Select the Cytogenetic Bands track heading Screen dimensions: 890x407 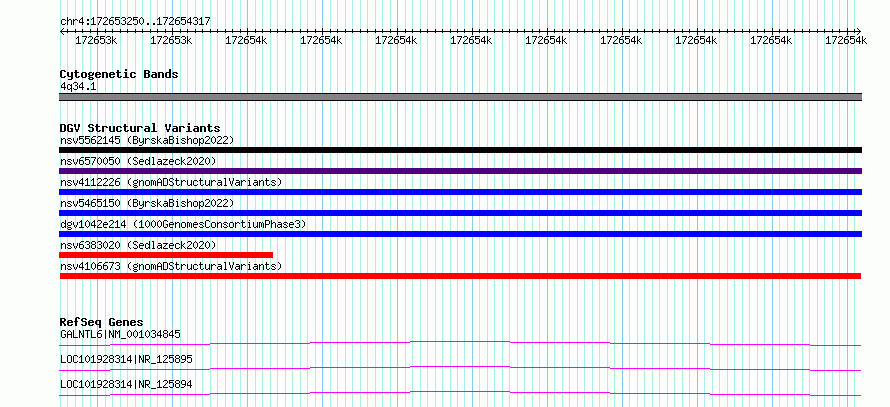[x=119, y=74]
